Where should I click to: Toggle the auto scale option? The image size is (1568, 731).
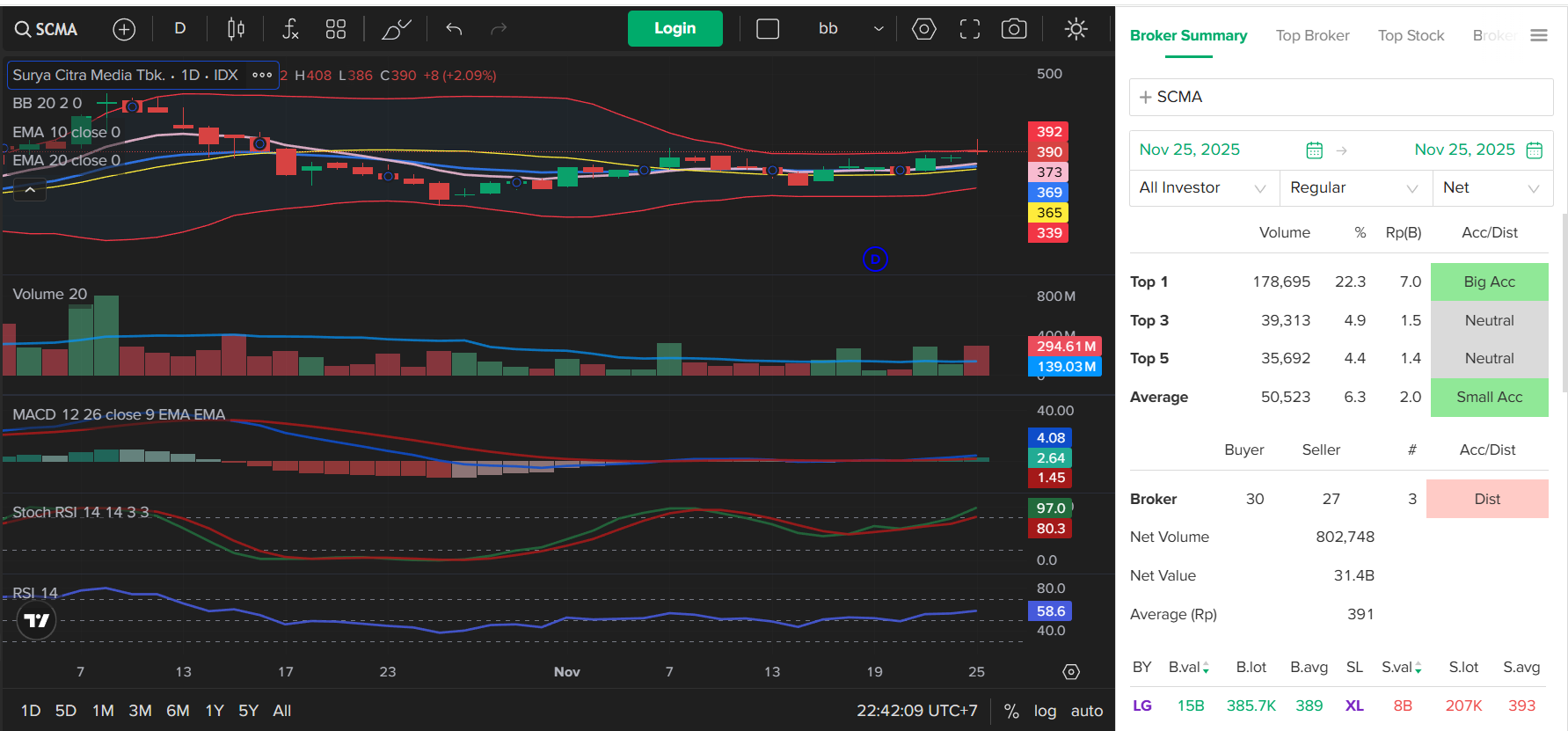point(1087,711)
